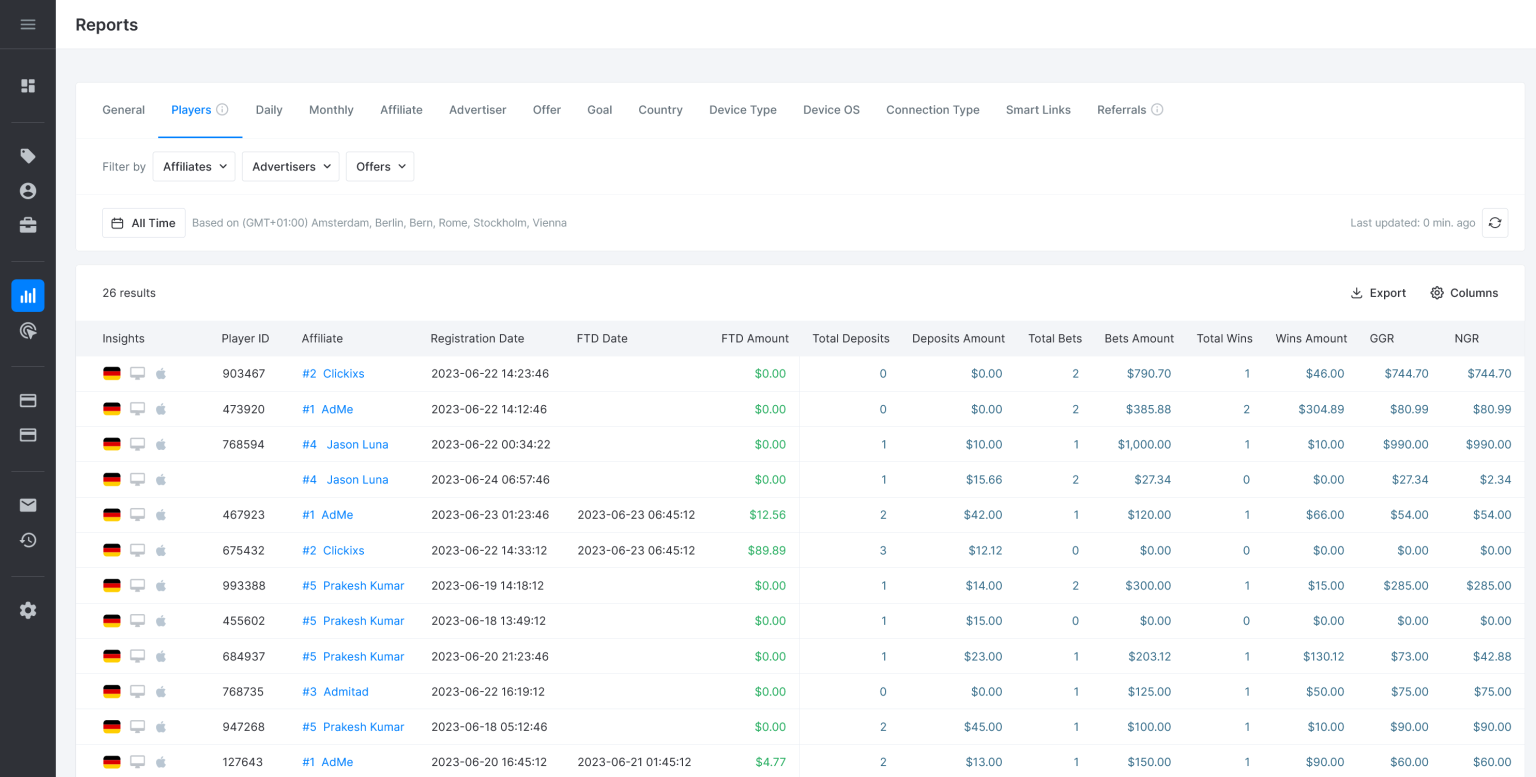Open the dashboard grid icon in sidebar

tap(28, 86)
